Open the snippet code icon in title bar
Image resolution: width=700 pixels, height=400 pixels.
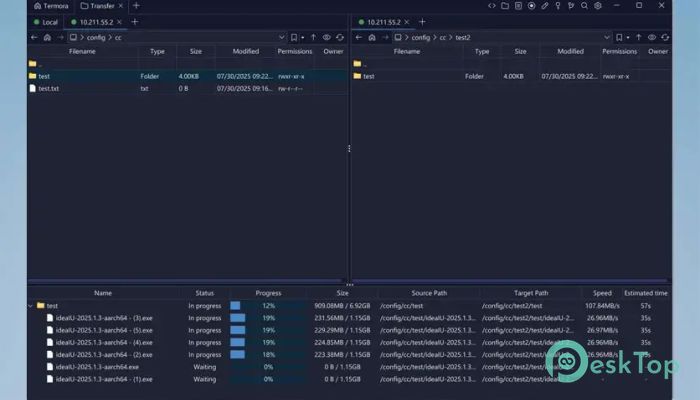(x=492, y=6)
